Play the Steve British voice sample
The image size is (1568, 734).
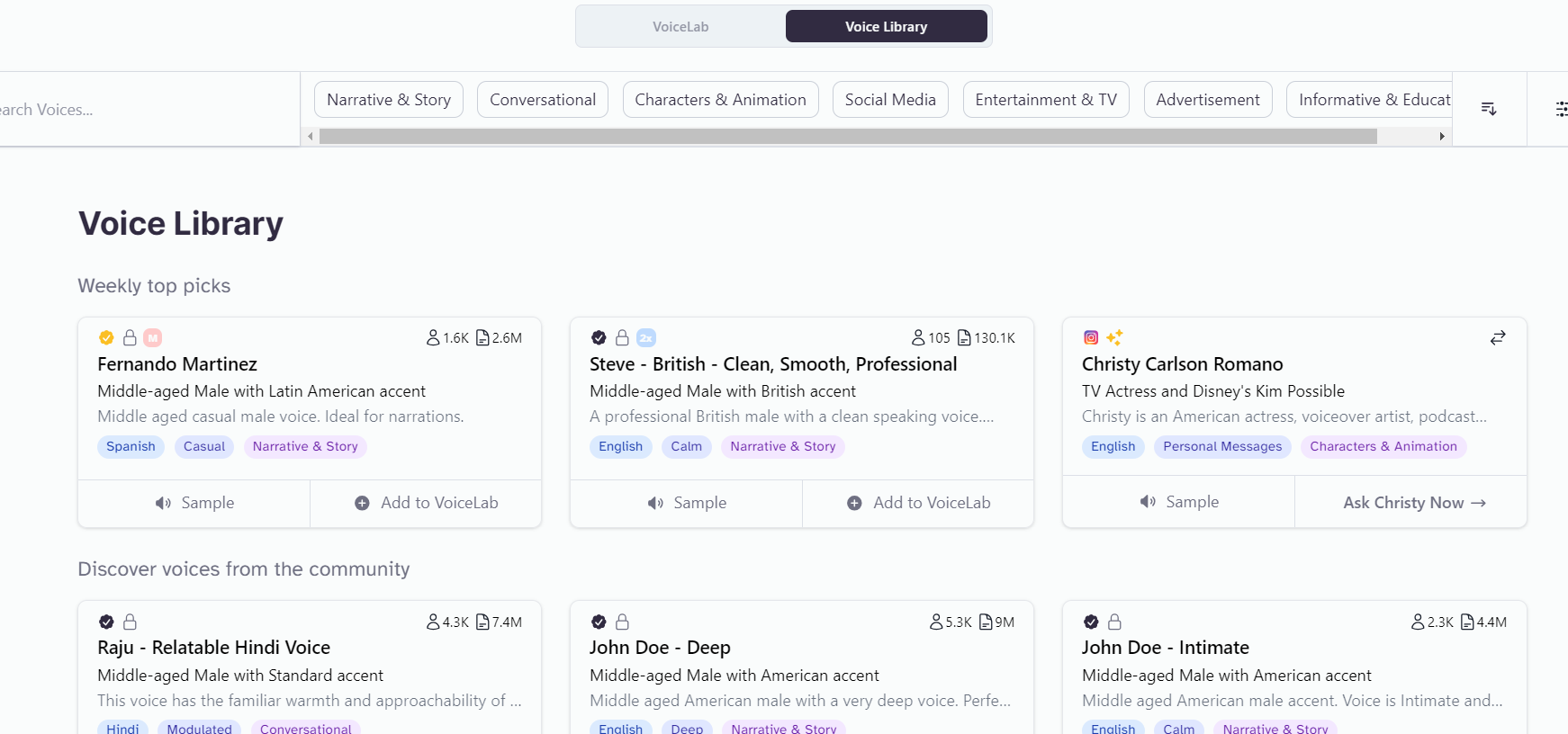tap(687, 503)
